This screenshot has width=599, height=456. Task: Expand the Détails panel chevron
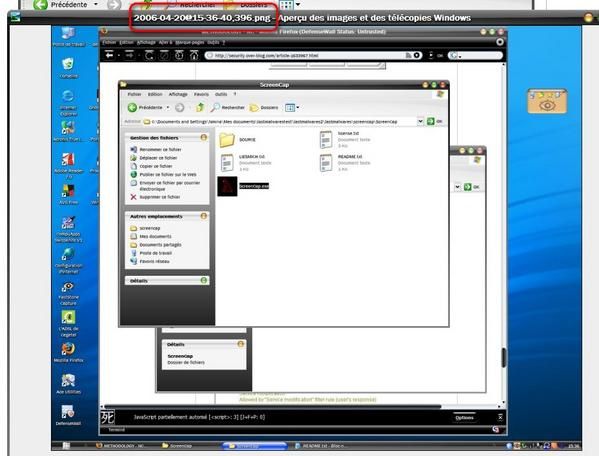click(x=204, y=280)
